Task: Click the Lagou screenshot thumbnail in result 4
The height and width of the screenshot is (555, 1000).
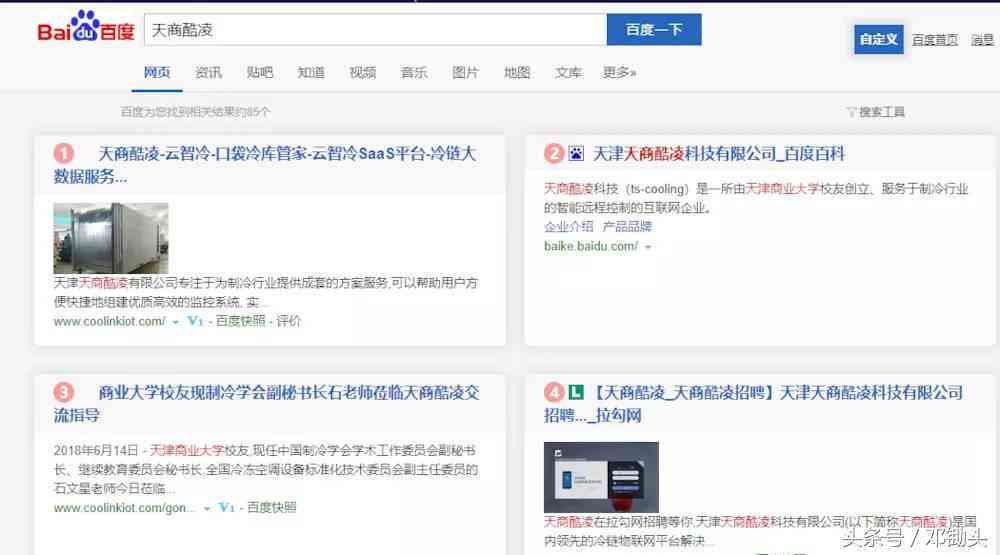Action: 601,477
